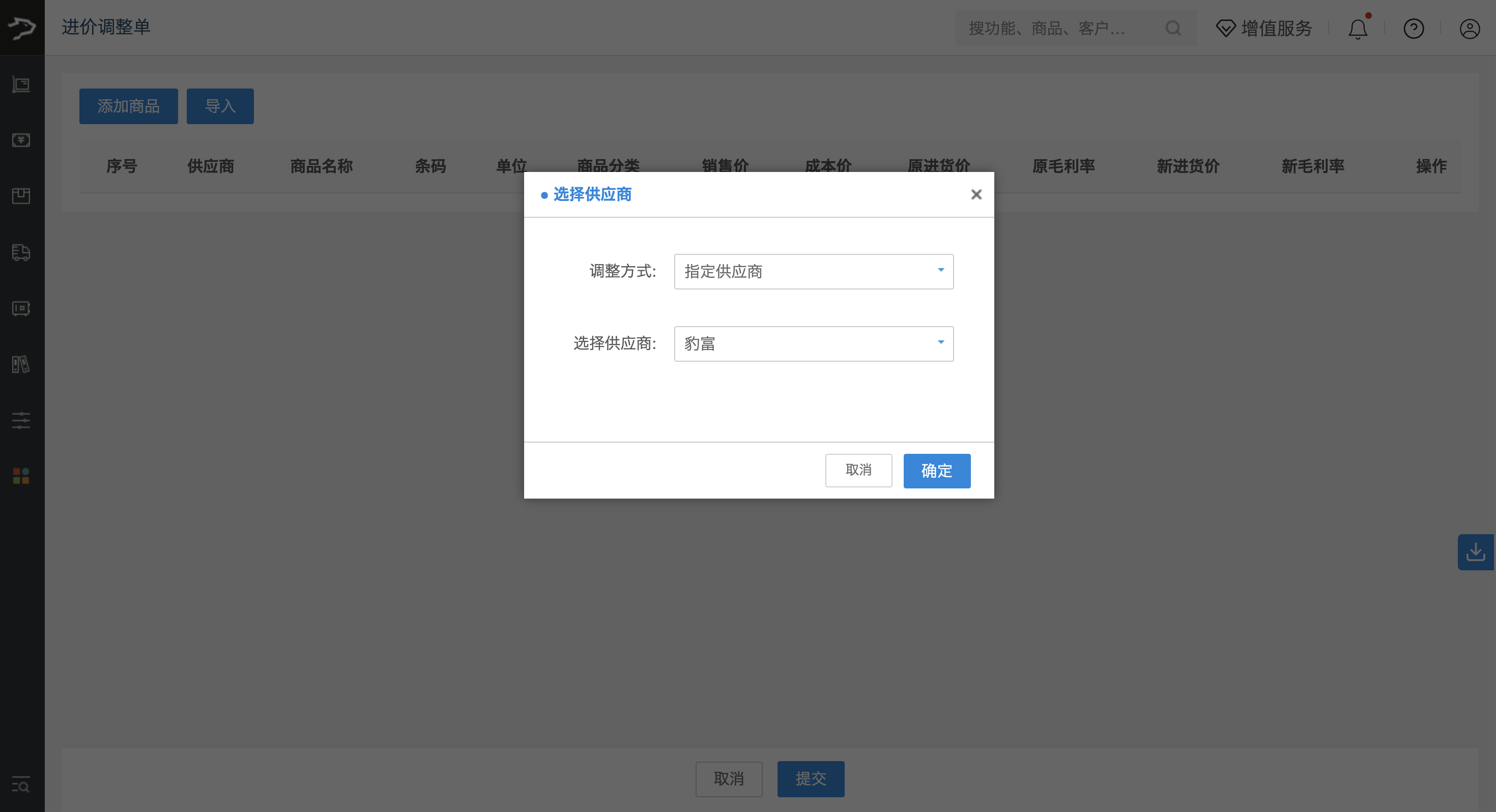This screenshot has height=812, width=1496.
Task: Click the magnifier search icon
Action: [1173, 28]
